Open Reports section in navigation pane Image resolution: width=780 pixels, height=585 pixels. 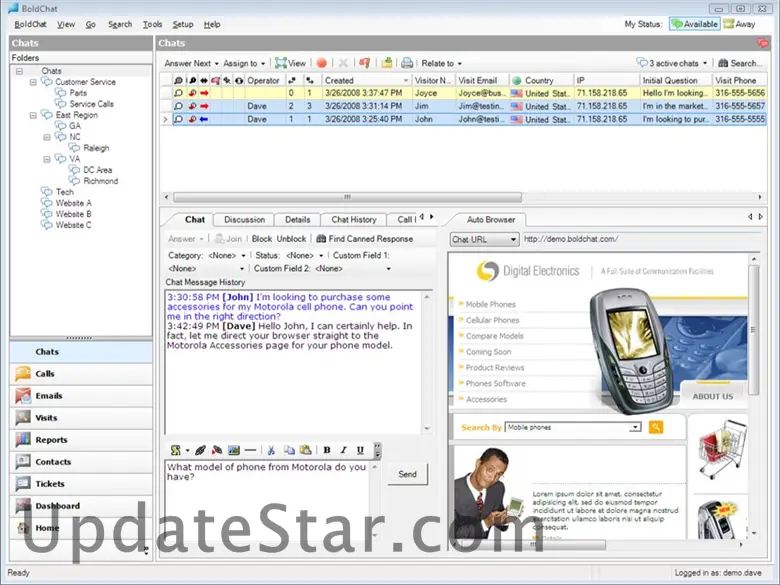tap(81, 440)
